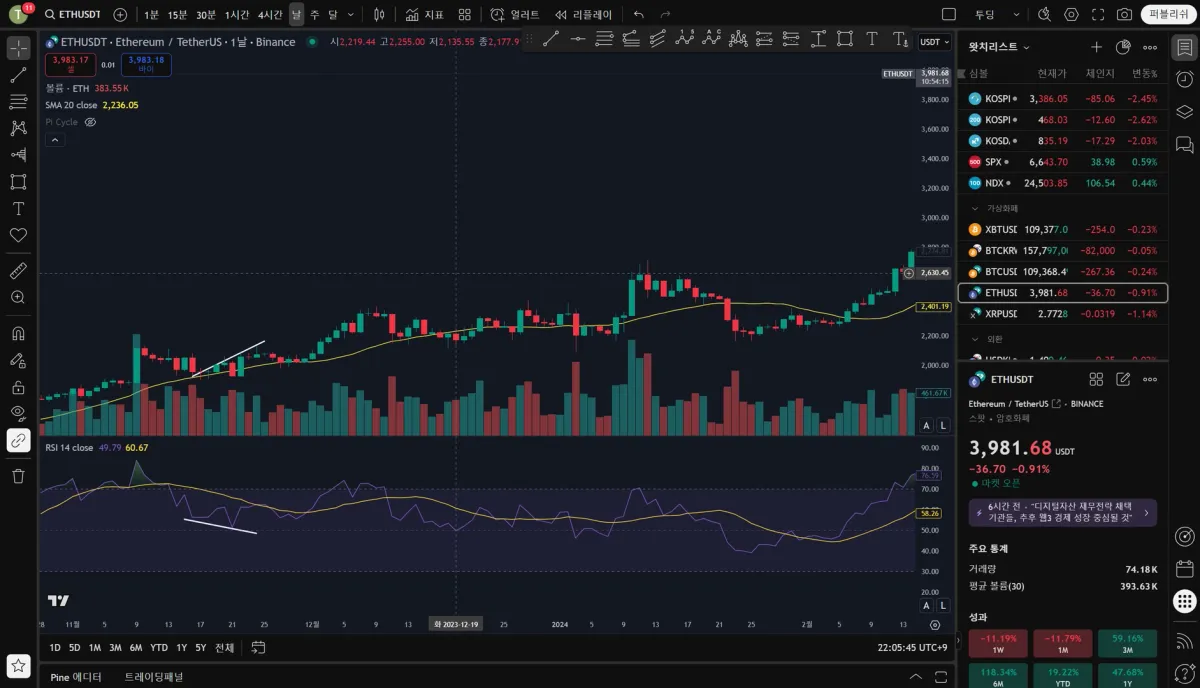Select the 1시간 timeframe
This screenshot has height=688, width=1200.
[237, 15]
